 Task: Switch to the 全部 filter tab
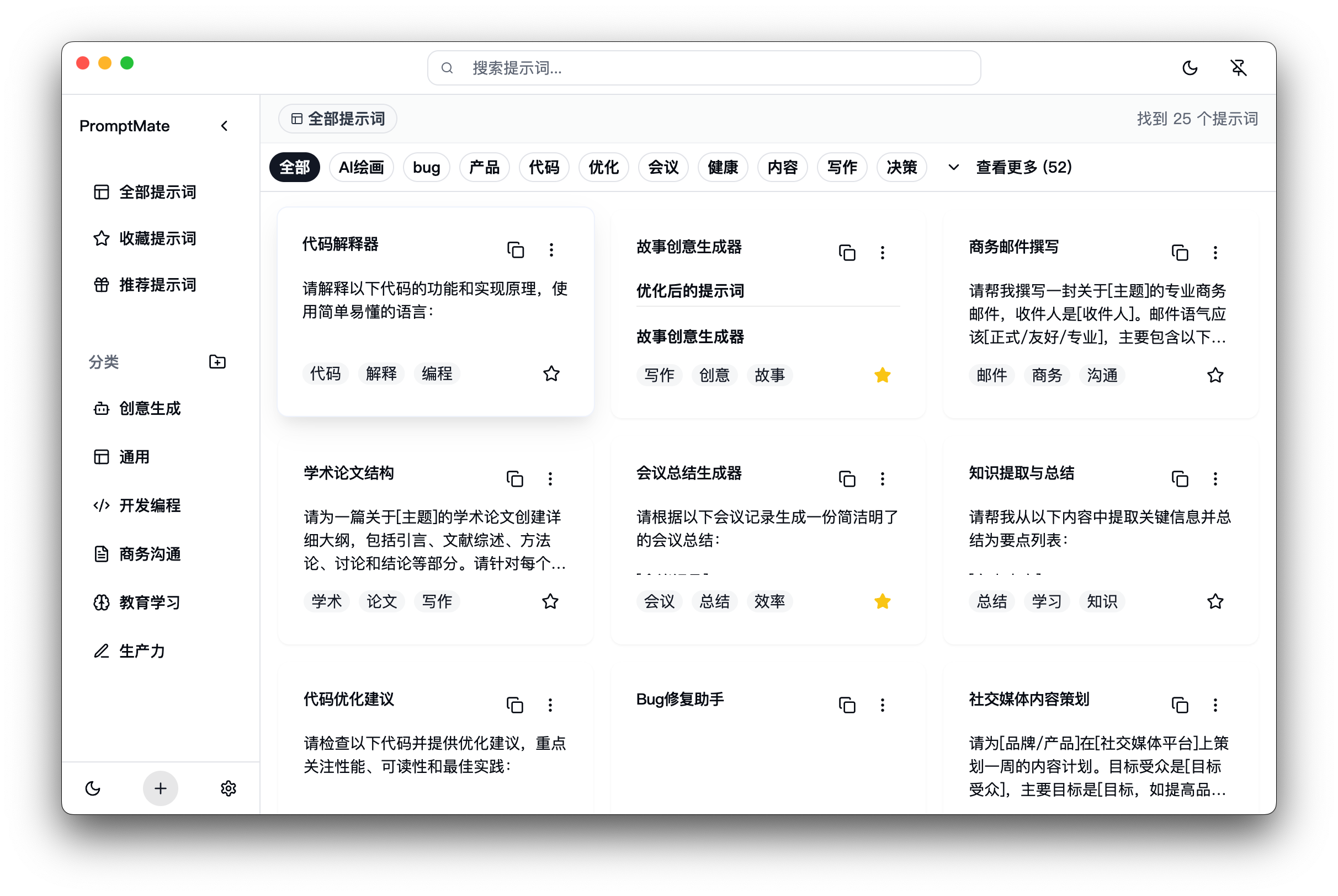pyautogui.click(x=294, y=167)
